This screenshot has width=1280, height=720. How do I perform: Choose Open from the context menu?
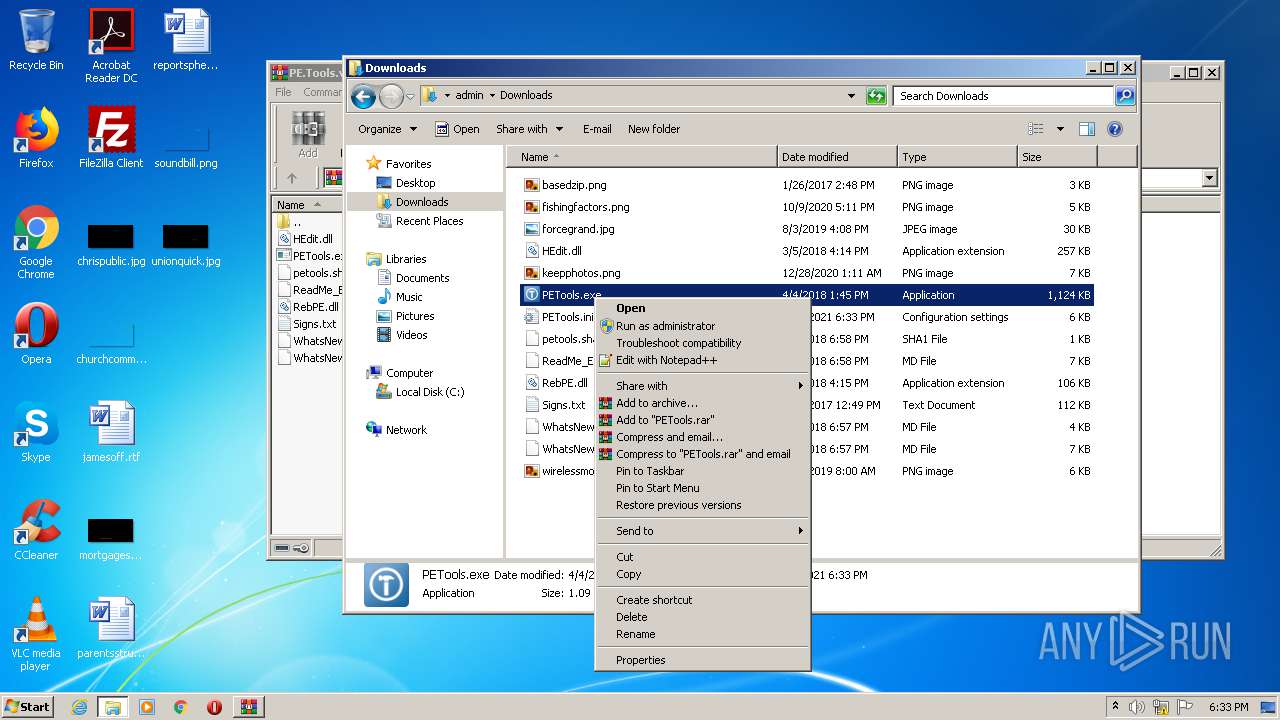702,308
